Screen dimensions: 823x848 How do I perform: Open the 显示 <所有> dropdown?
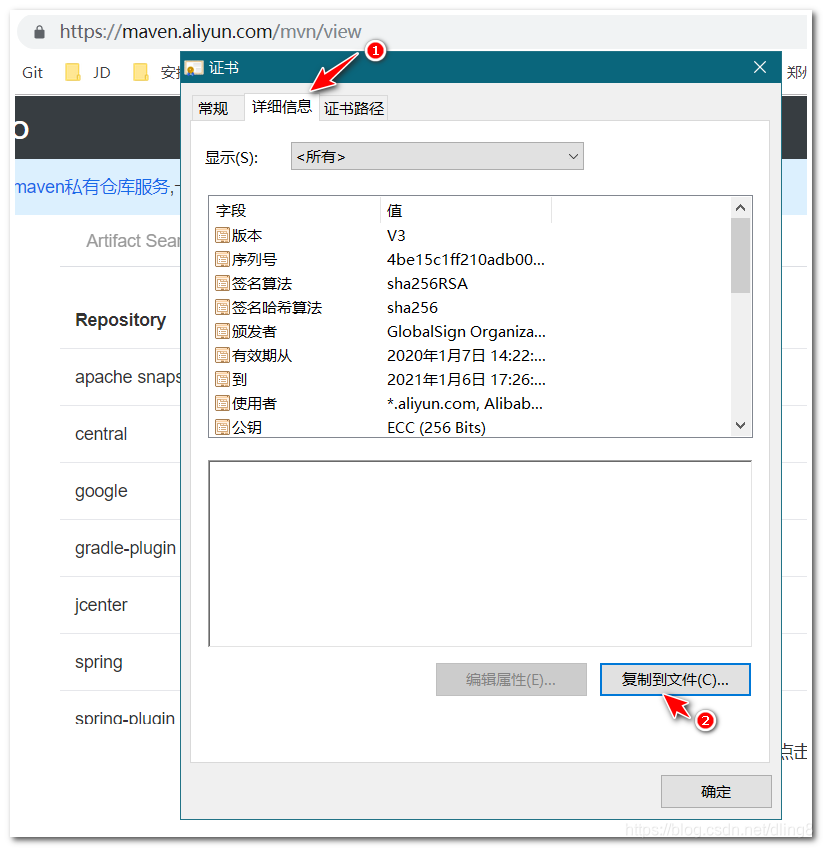point(437,156)
